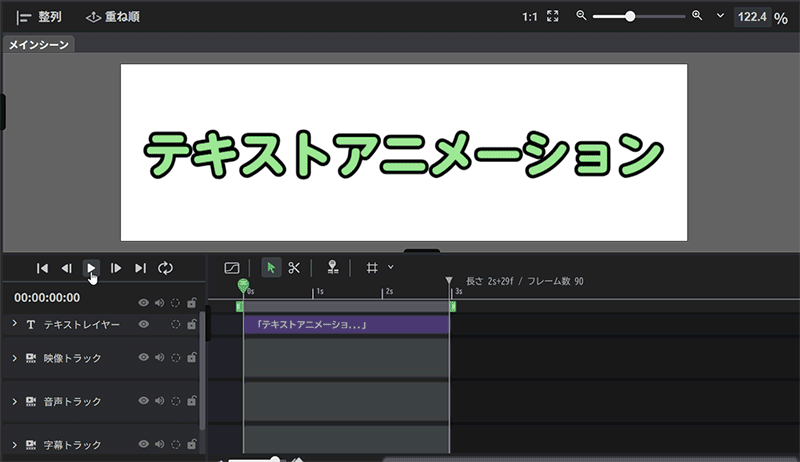Open the 重ね順 menu
This screenshot has height=462, width=800.
click(112, 17)
